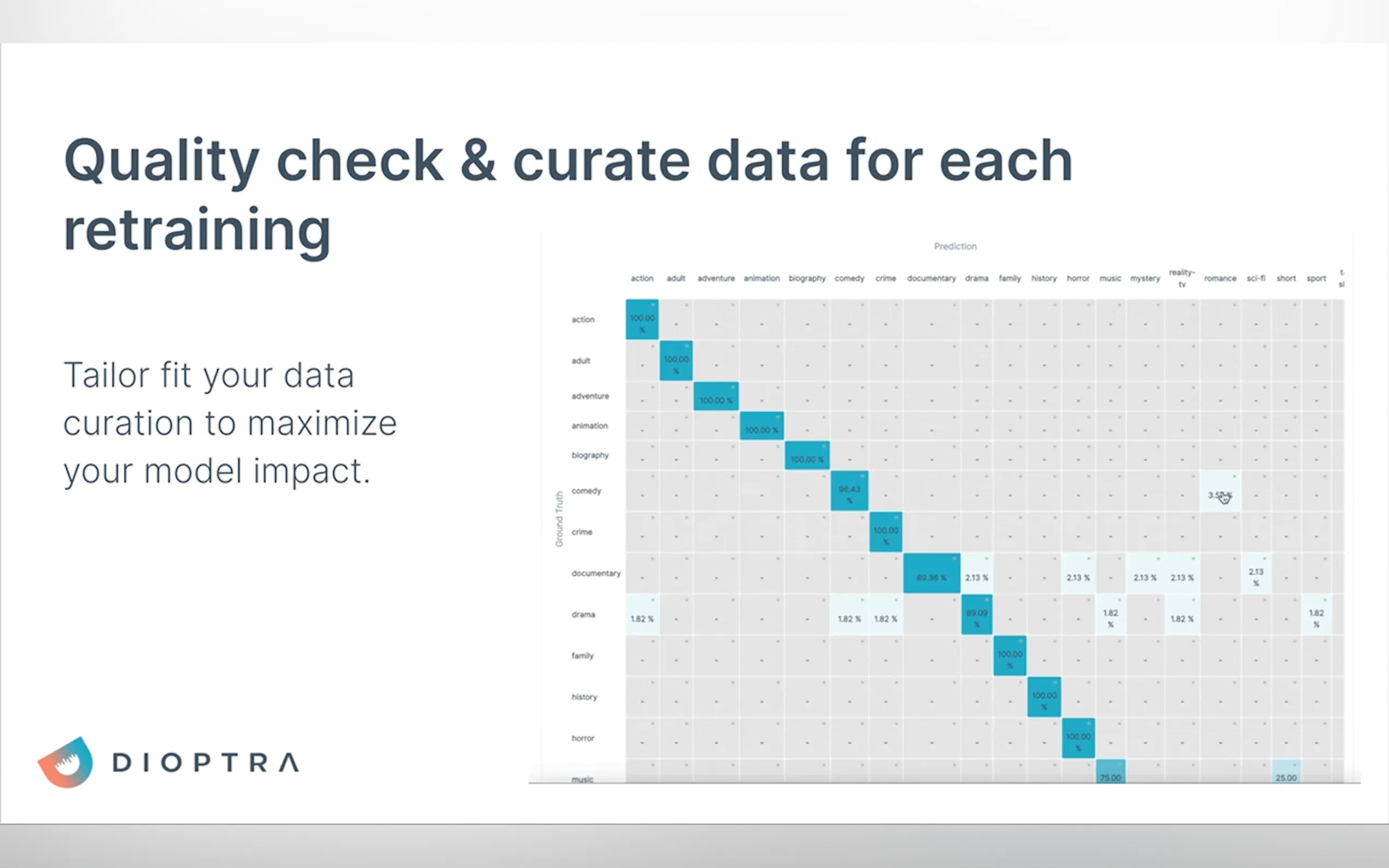This screenshot has width=1389, height=868.
Task: Select the 'reality-tv' column header
Action: click(x=1182, y=278)
